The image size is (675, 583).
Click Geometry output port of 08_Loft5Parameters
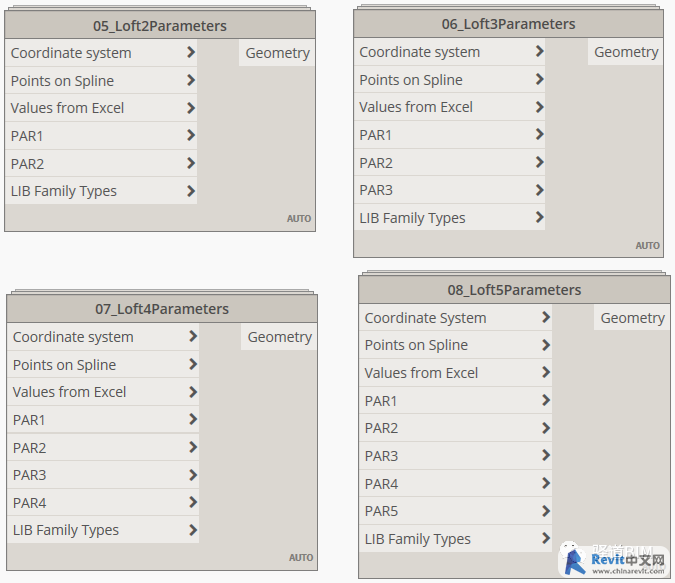[x=632, y=318]
